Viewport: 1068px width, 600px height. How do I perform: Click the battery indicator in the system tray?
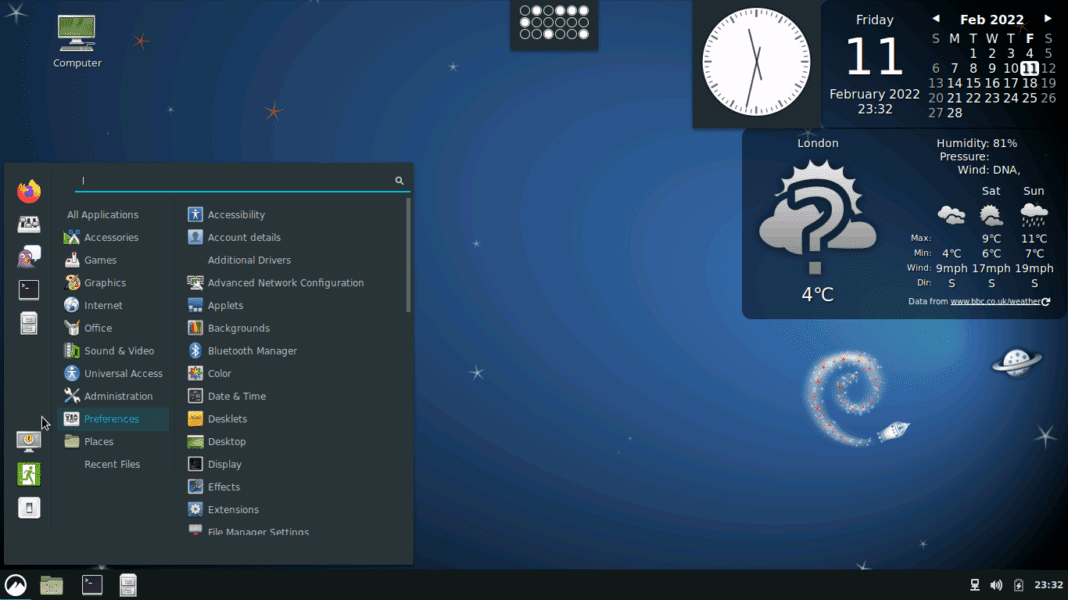coord(1019,584)
